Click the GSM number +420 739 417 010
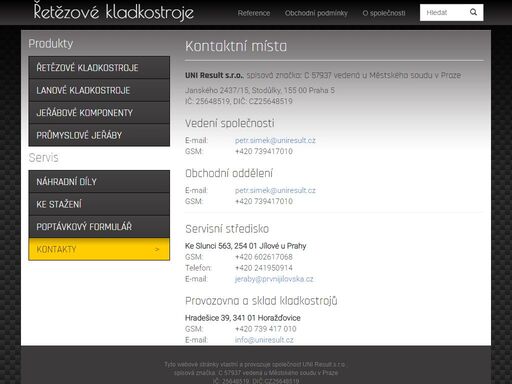 [x=266, y=329]
